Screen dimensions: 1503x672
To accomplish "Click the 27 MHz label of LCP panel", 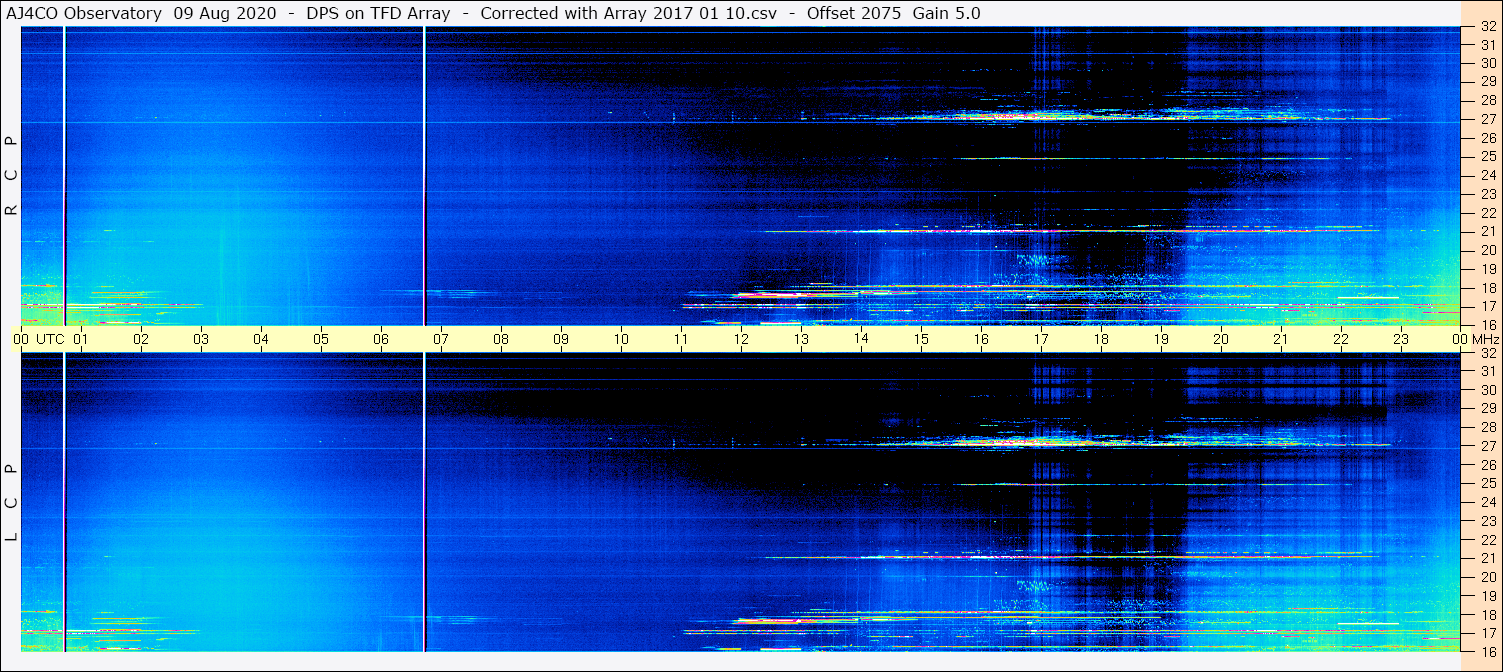I will pyautogui.click(x=1488, y=446).
